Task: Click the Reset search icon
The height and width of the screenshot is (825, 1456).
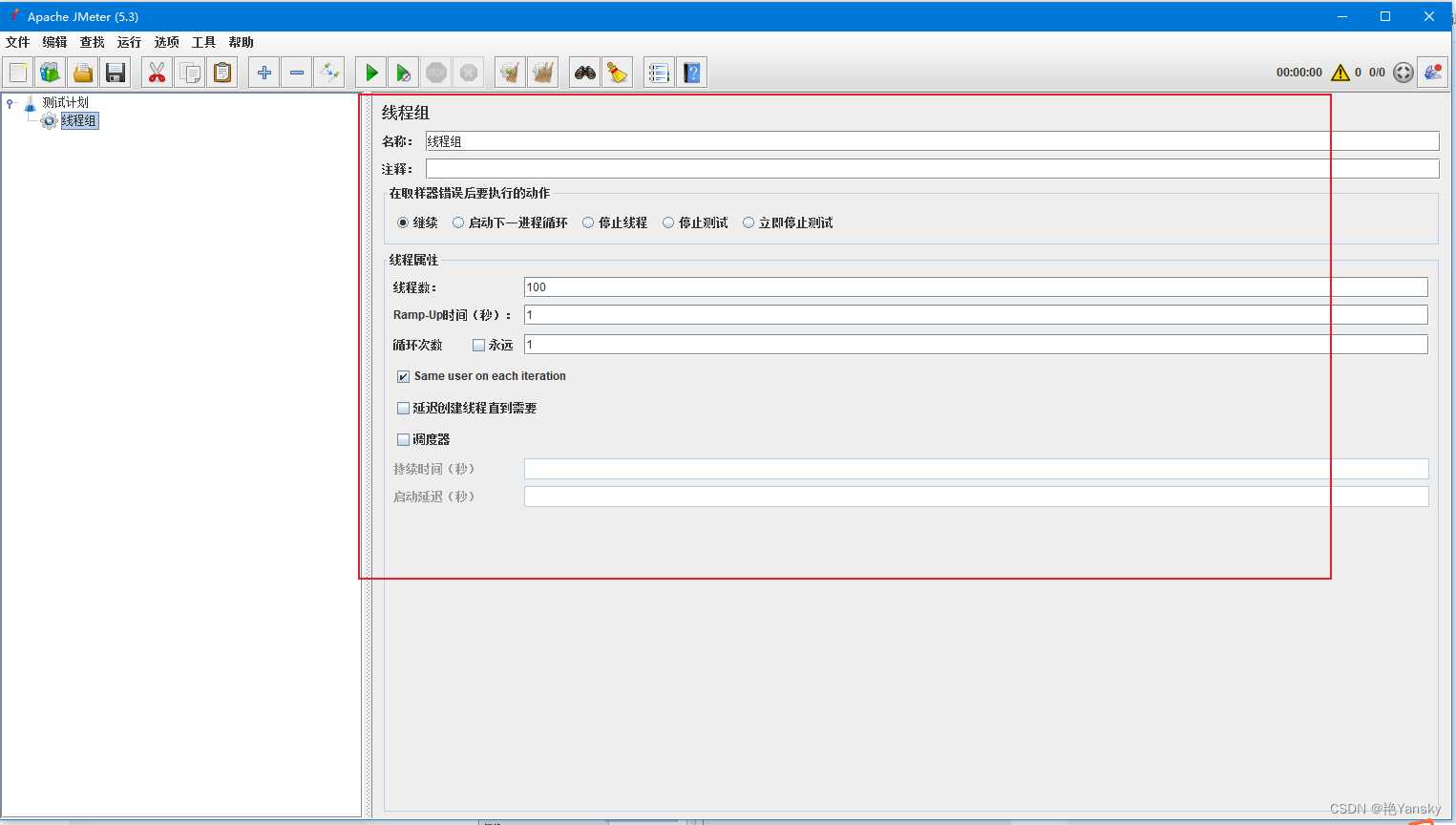Action: coord(618,73)
